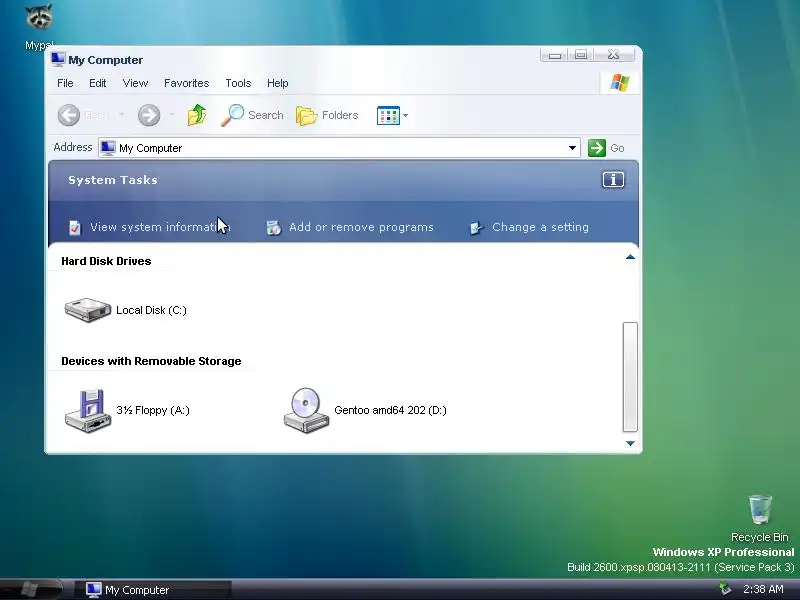Screen dimensions: 800x600
Task: Open the Favorites menu
Action: [x=187, y=83]
